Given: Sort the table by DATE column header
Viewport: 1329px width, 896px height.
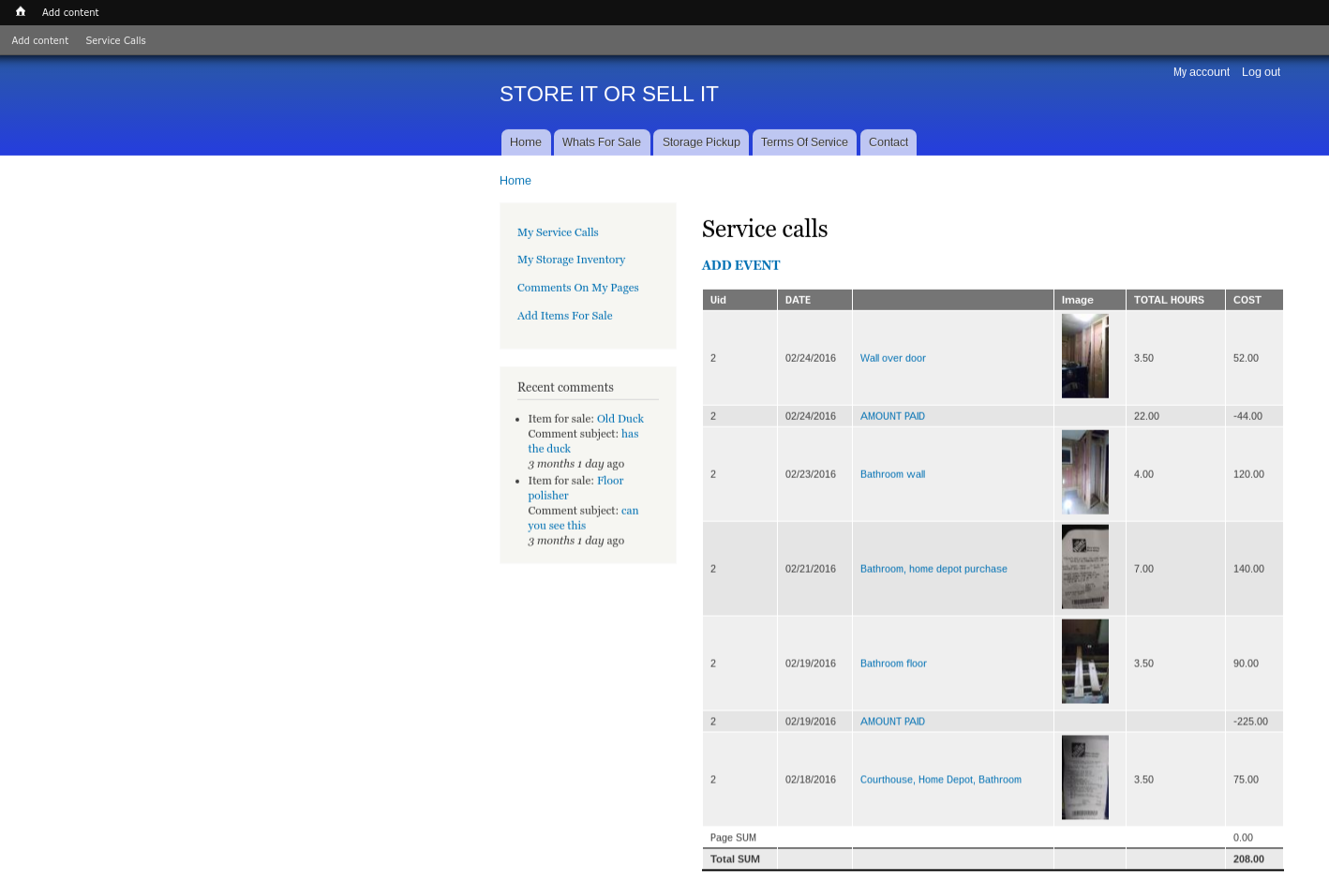Looking at the screenshot, I should 798,300.
